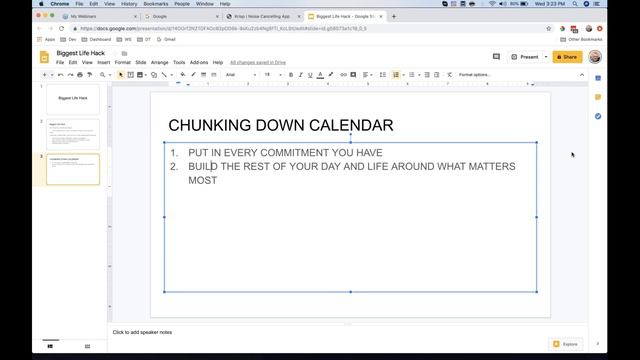The image size is (640, 360).
Task: Expand the line tool dropdown arrow
Action: (x=171, y=75)
